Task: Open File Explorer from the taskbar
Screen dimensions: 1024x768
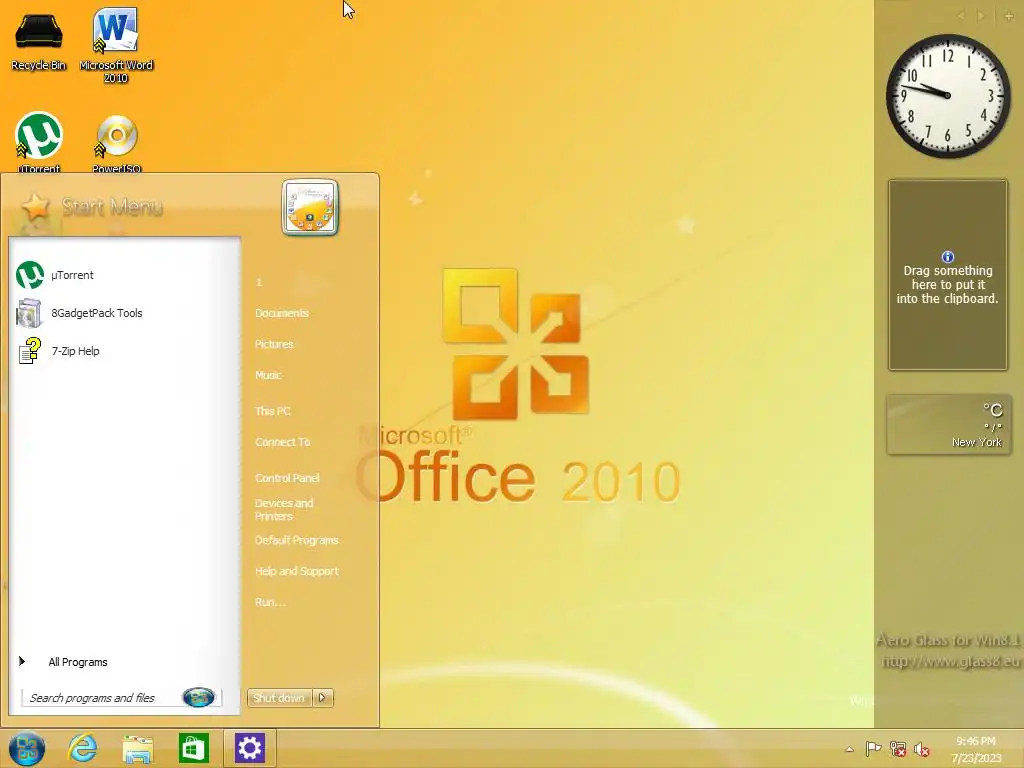Action: pos(138,748)
